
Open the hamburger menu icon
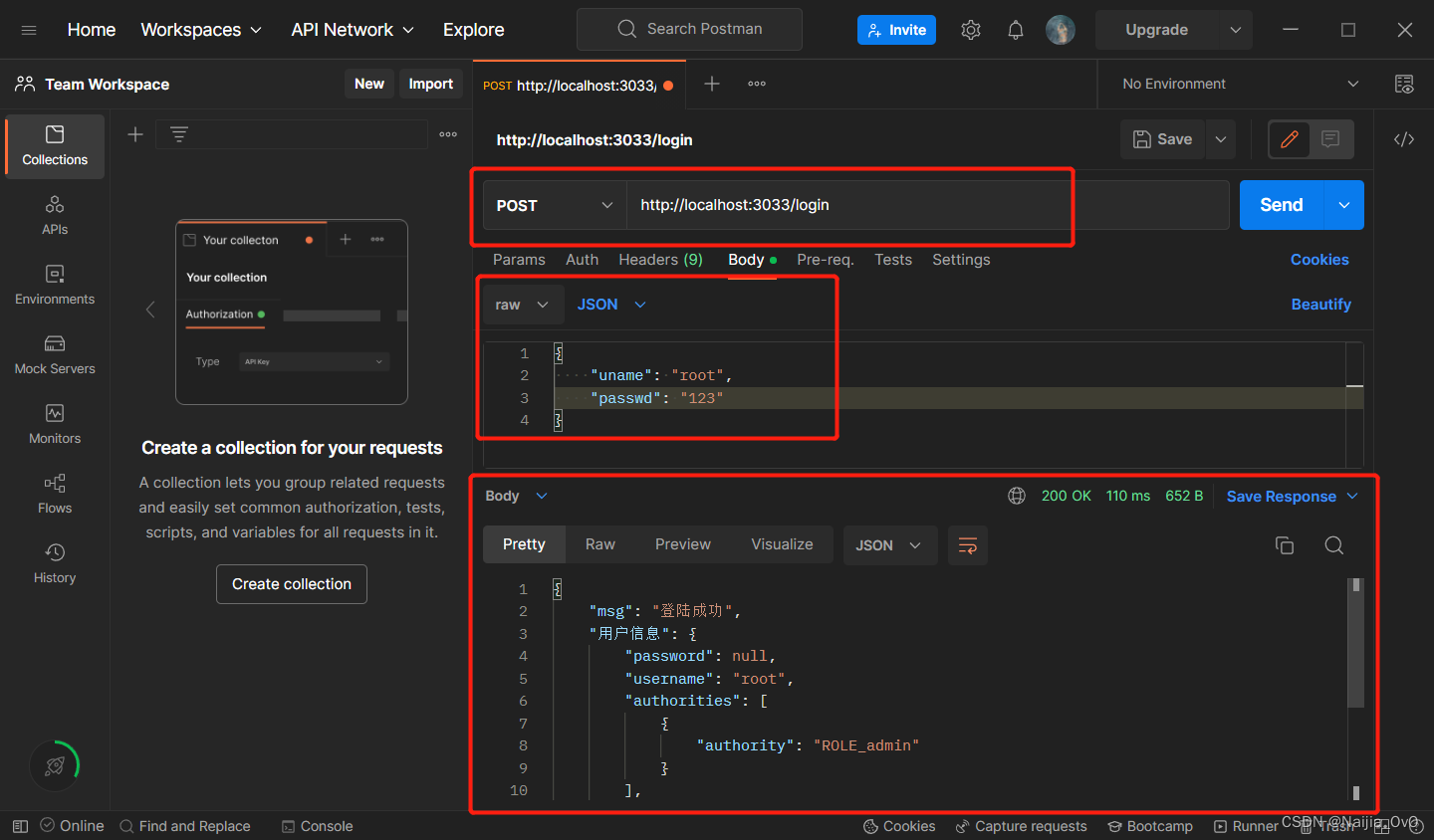[29, 30]
